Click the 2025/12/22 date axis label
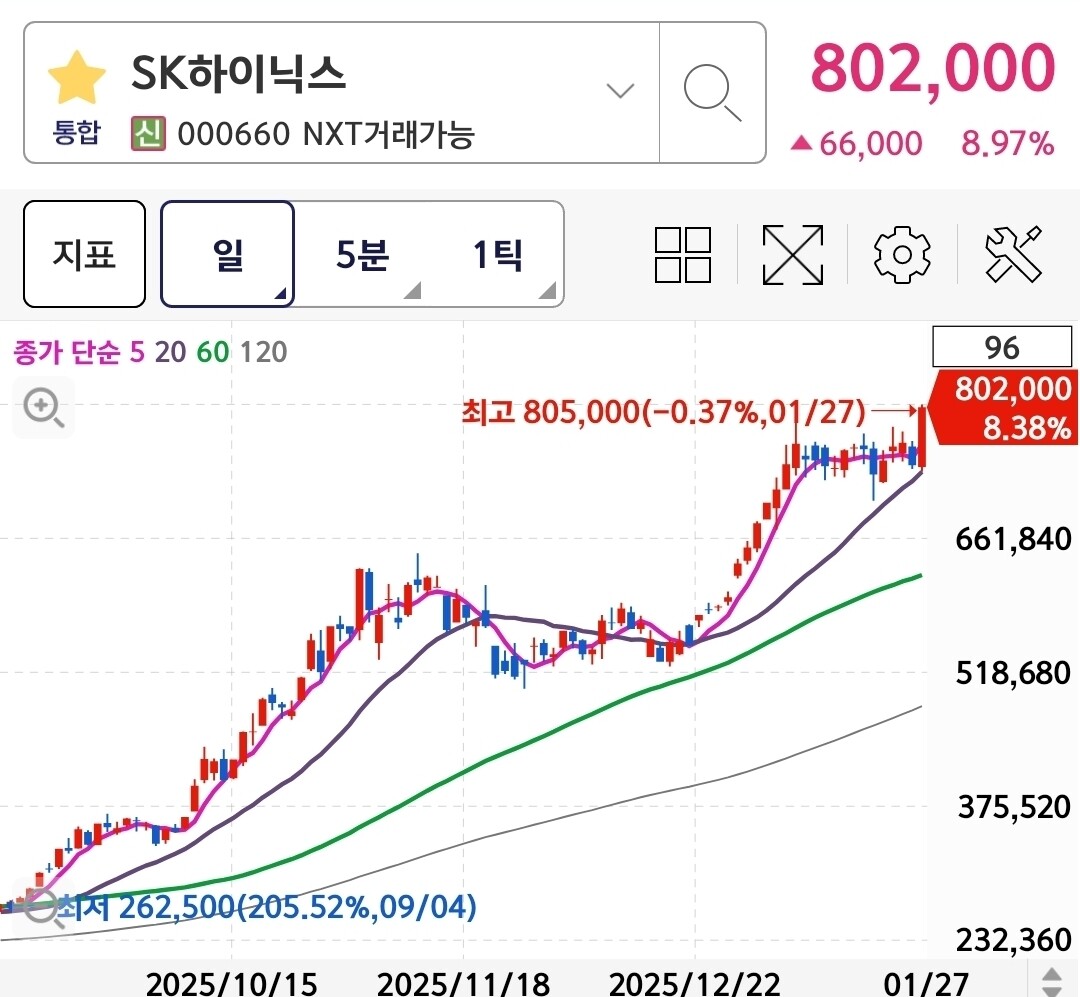 click(x=694, y=983)
